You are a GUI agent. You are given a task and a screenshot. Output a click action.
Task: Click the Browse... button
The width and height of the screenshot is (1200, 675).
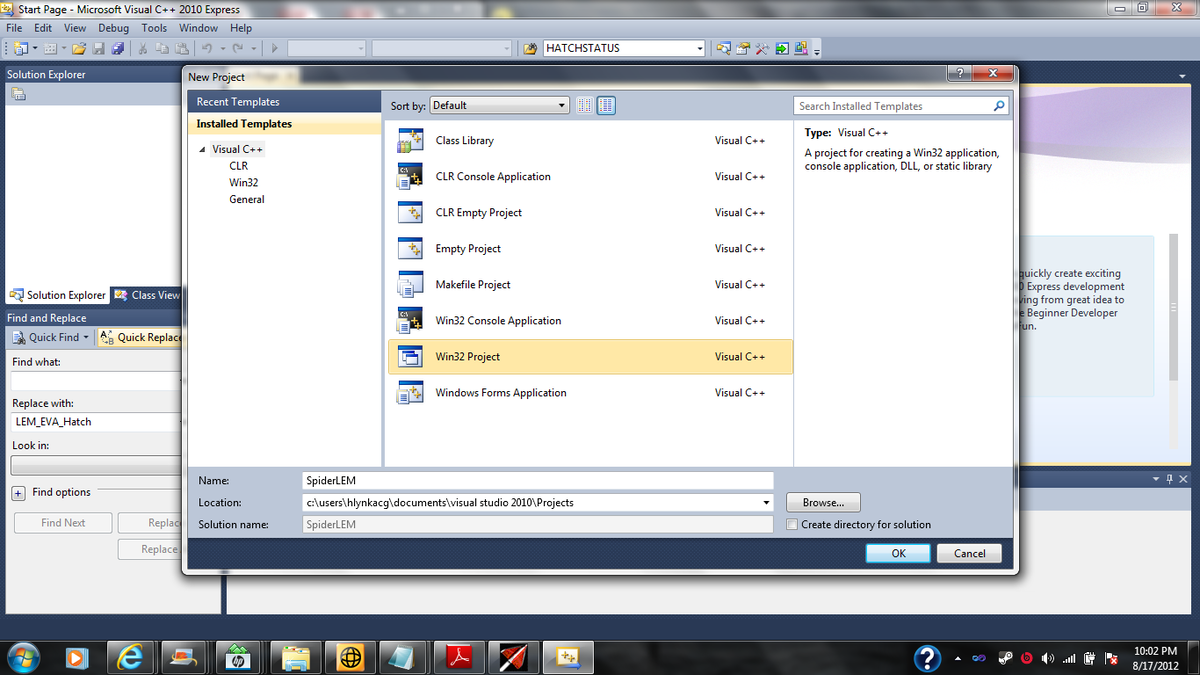(x=823, y=503)
